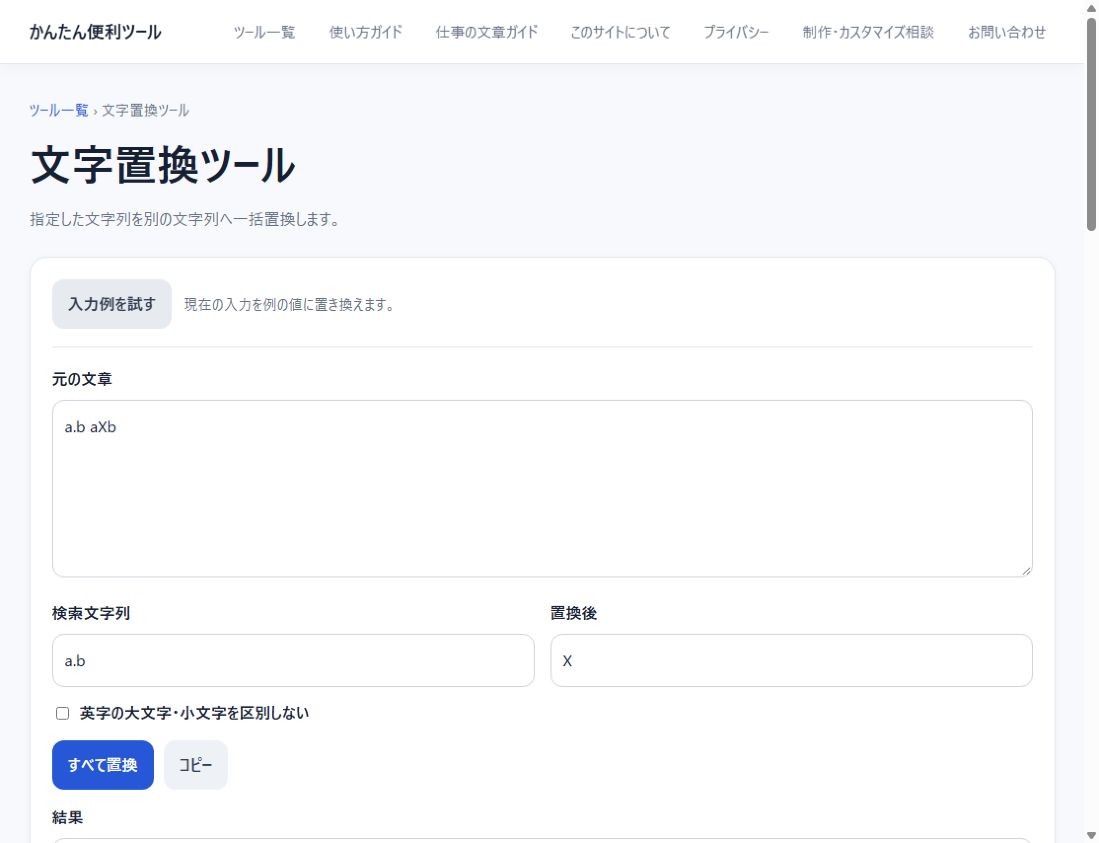Open the ツール一覧 nav item
The width and height of the screenshot is (1099, 843).
pos(264,32)
